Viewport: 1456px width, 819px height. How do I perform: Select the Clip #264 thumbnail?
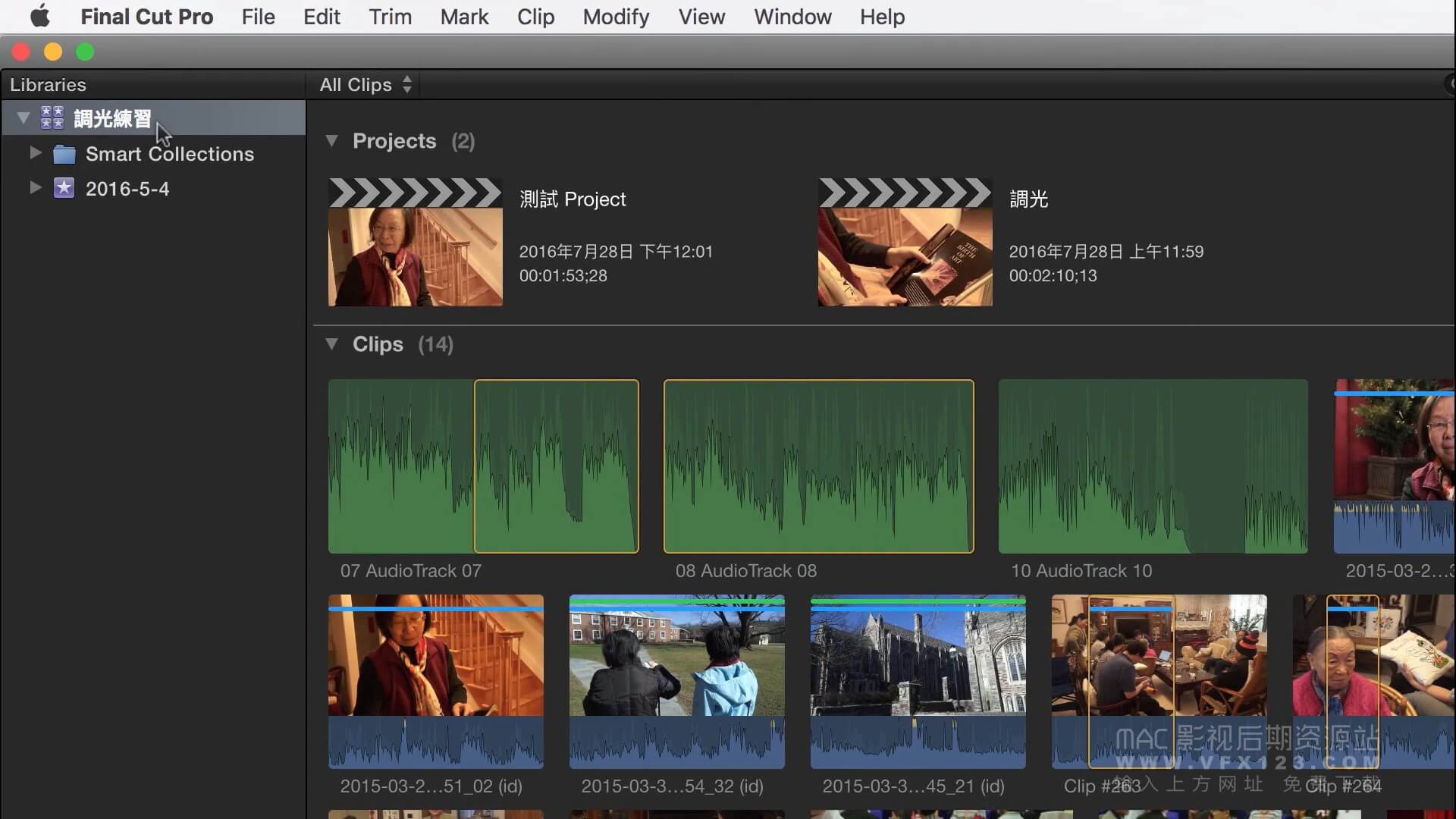pos(1374,682)
